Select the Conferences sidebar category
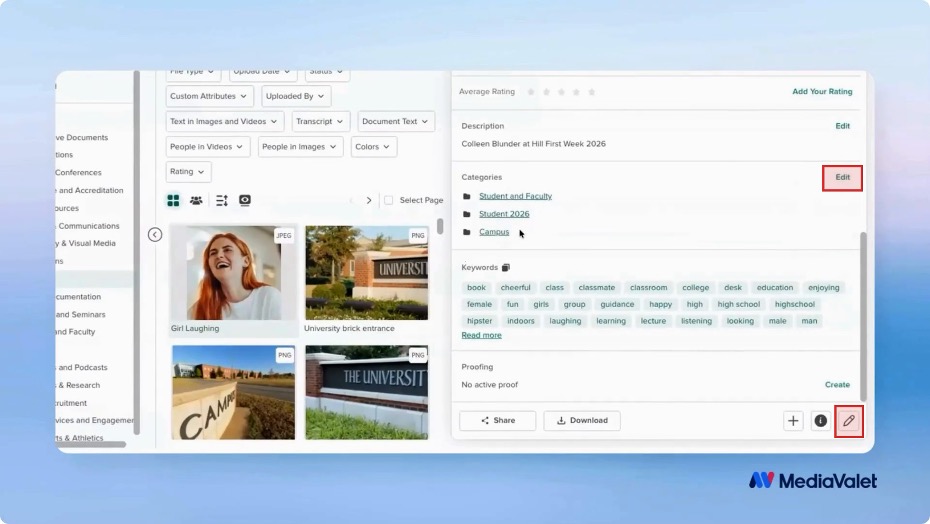Screen dimensions: 930x524 [x=78, y=173]
